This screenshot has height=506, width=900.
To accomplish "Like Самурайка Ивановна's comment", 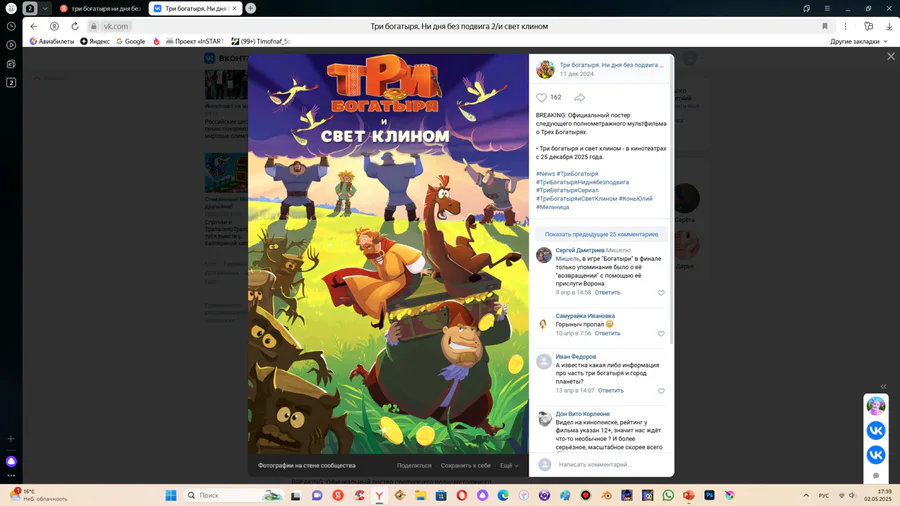I will pyautogui.click(x=661, y=334).
